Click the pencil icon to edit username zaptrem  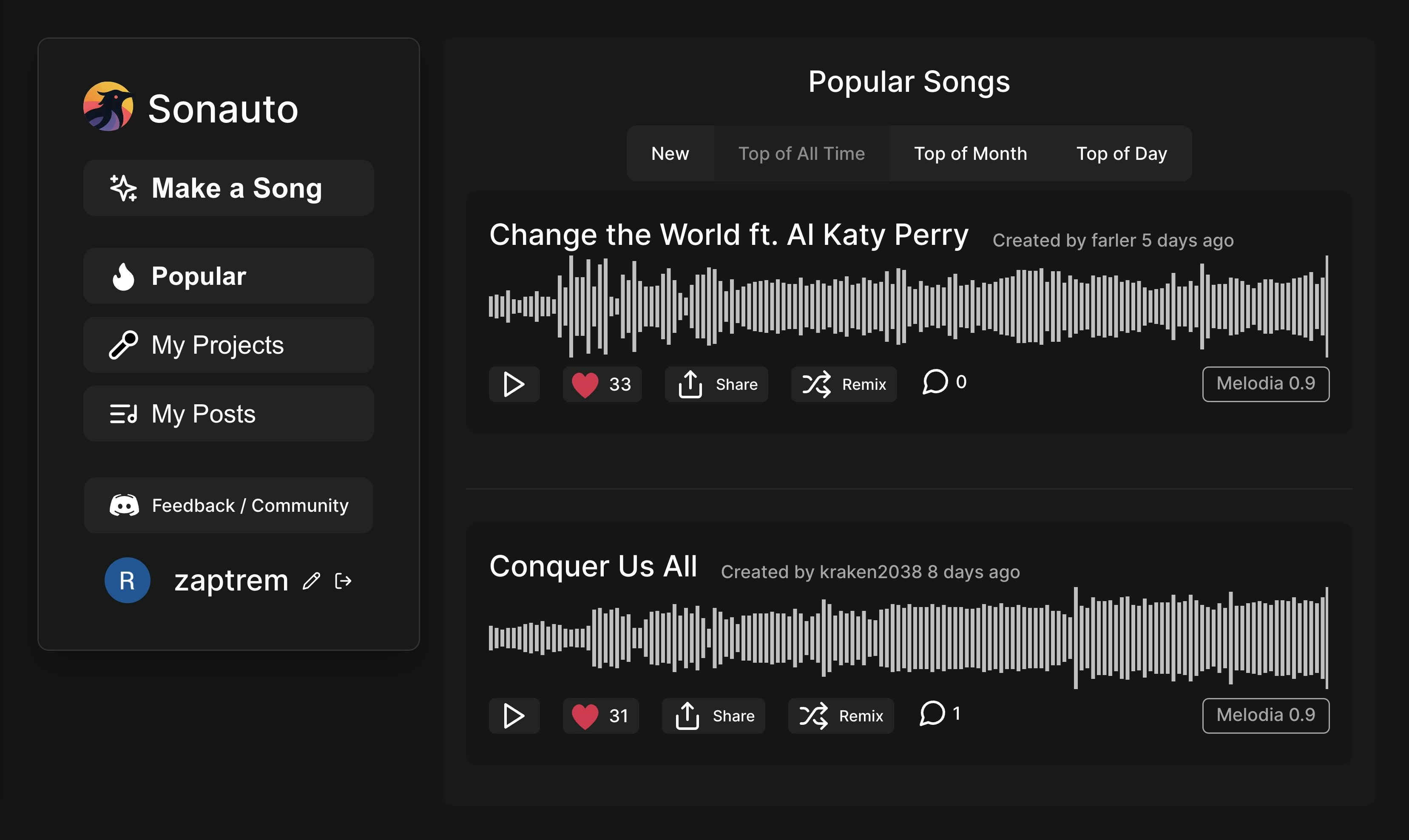(x=311, y=581)
